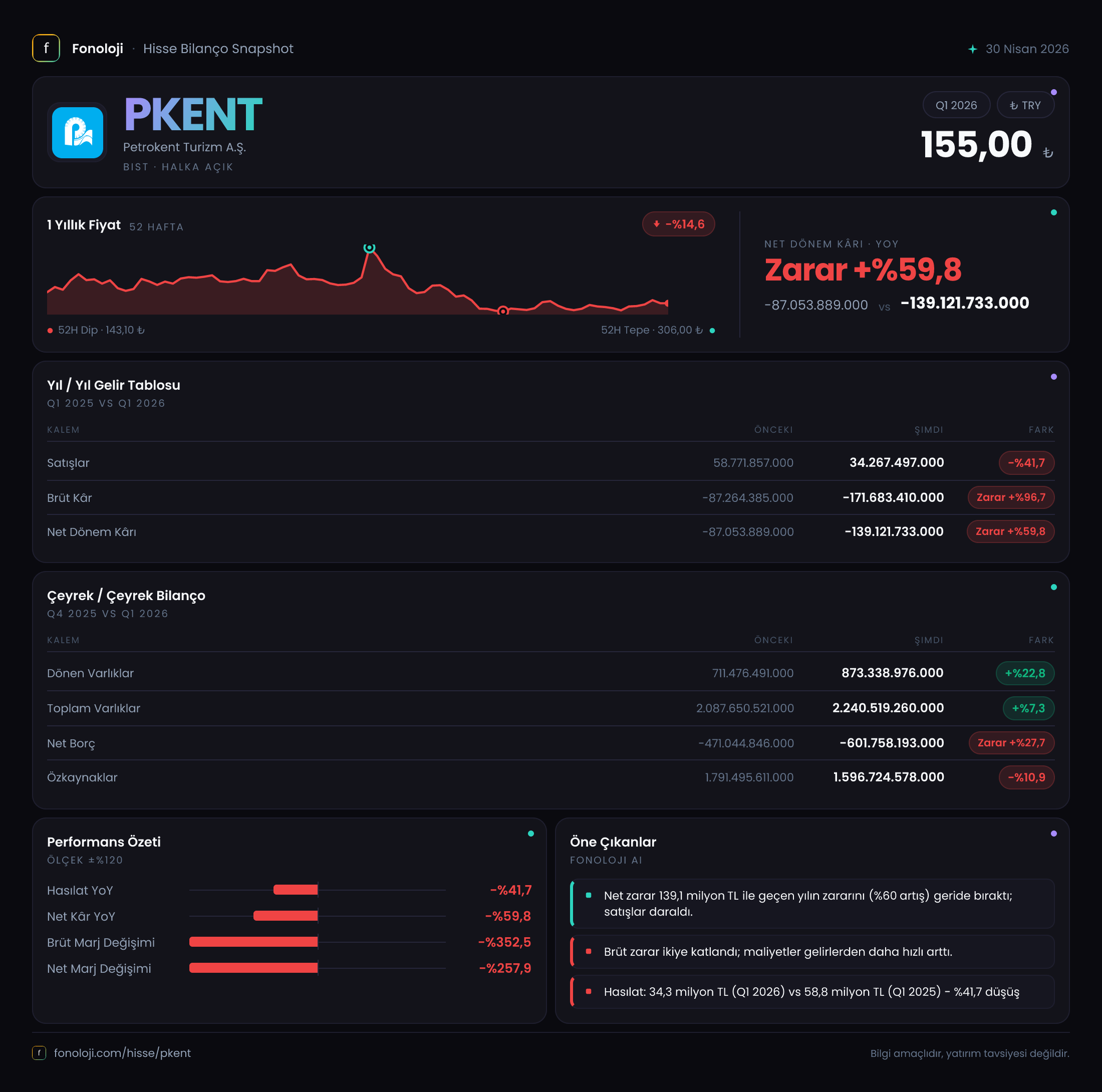
Task: Click the 1 Yıllık Fiyat chart area
Action: click(x=358, y=280)
